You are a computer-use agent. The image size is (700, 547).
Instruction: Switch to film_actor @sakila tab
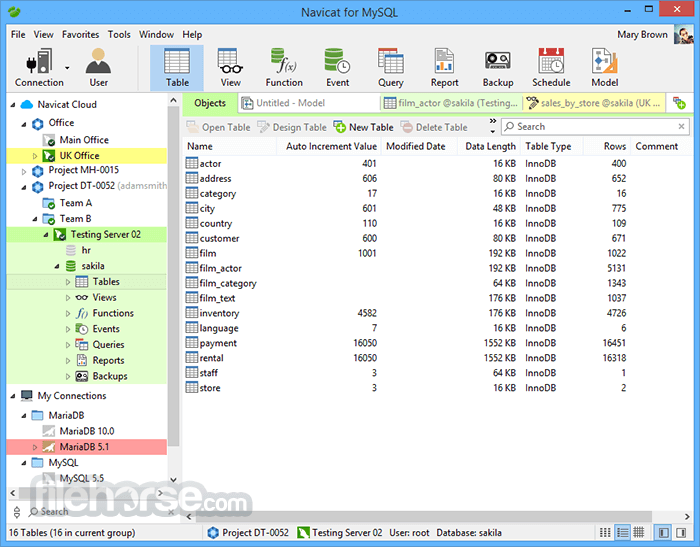pyautogui.click(x=451, y=103)
